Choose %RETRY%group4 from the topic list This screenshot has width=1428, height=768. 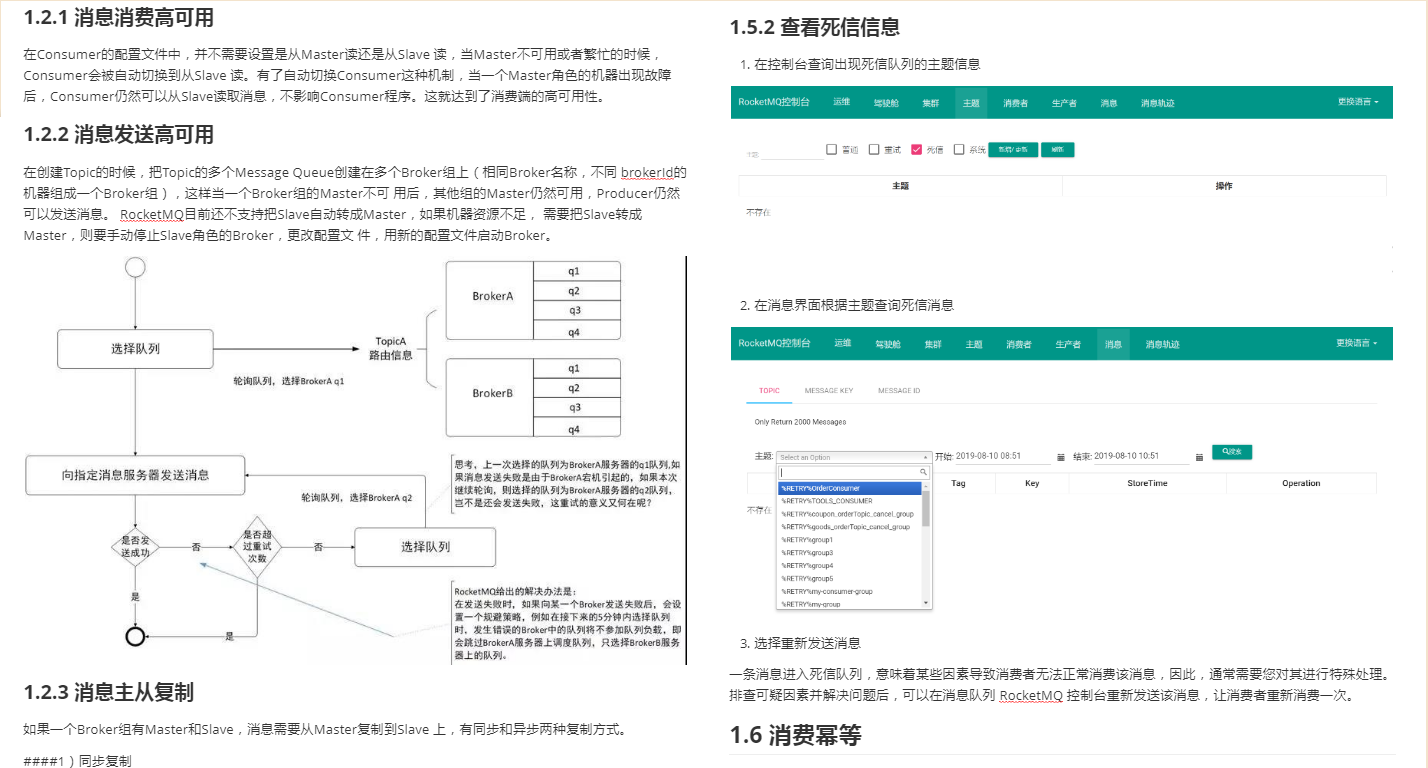tap(849, 566)
